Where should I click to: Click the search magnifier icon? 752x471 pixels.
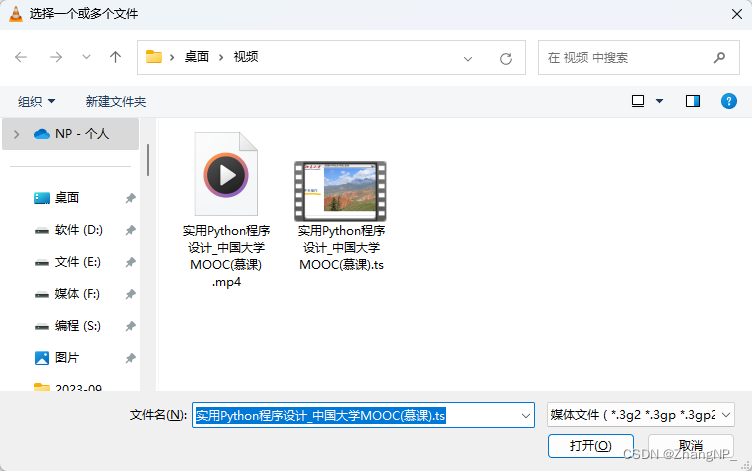719,58
